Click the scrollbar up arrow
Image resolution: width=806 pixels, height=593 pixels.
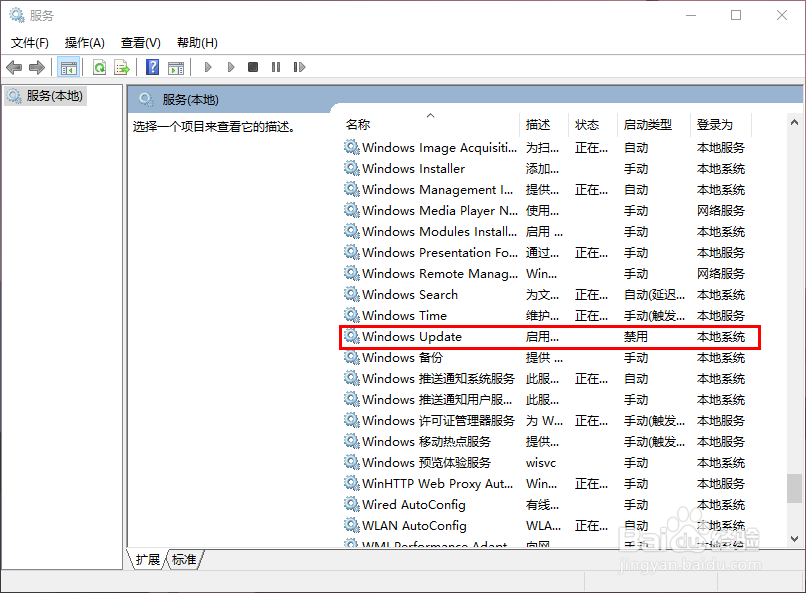pyautogui.click(x=794, y=122)
